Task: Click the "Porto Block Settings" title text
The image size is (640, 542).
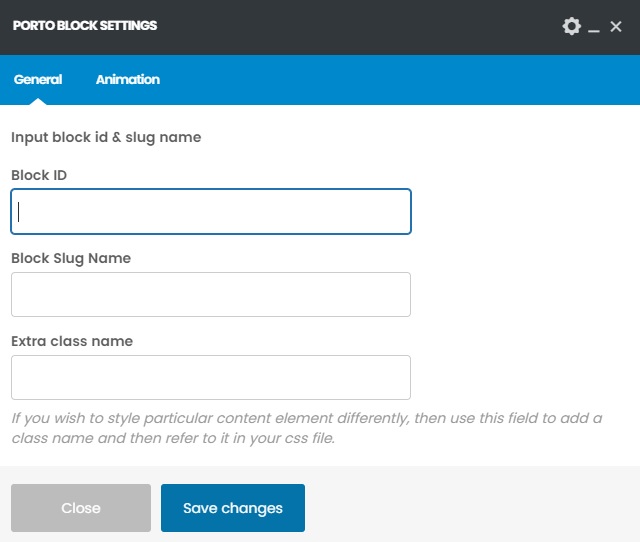Action: point(85,26)
